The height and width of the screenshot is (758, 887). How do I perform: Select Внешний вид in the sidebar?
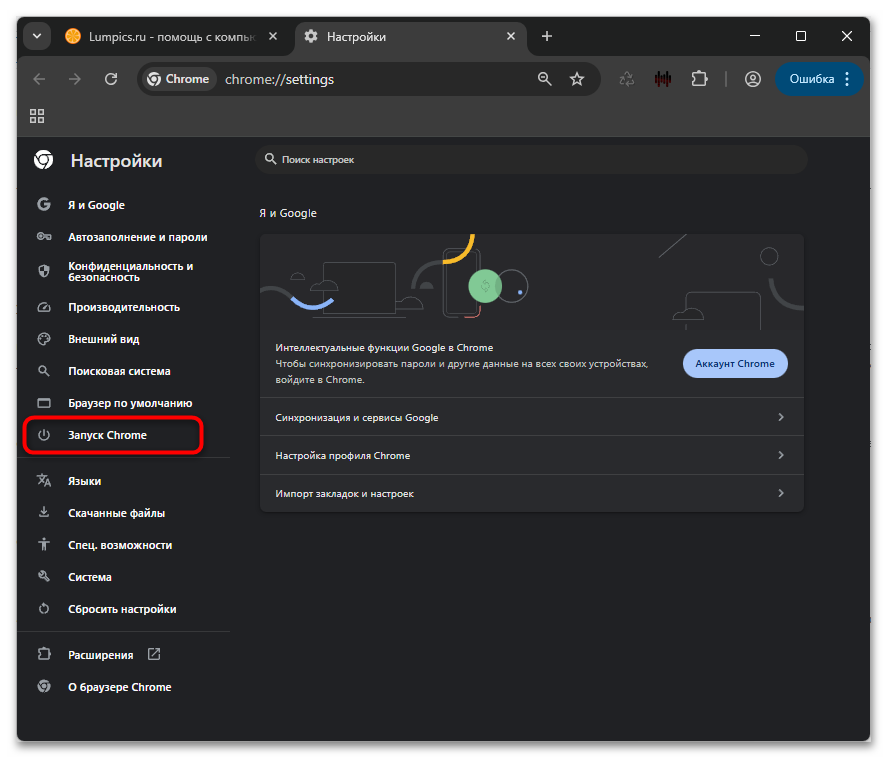coord(124,339)
